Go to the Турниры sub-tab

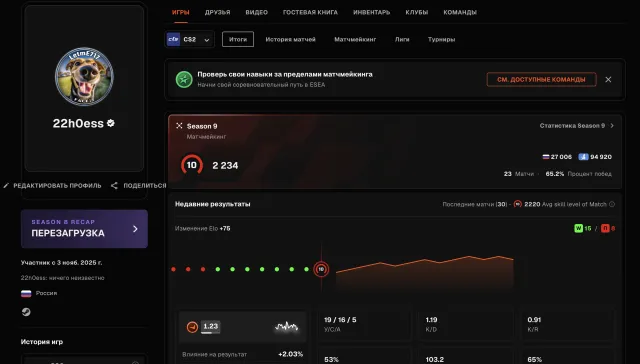pyautogui.click(x=441, y=40)
